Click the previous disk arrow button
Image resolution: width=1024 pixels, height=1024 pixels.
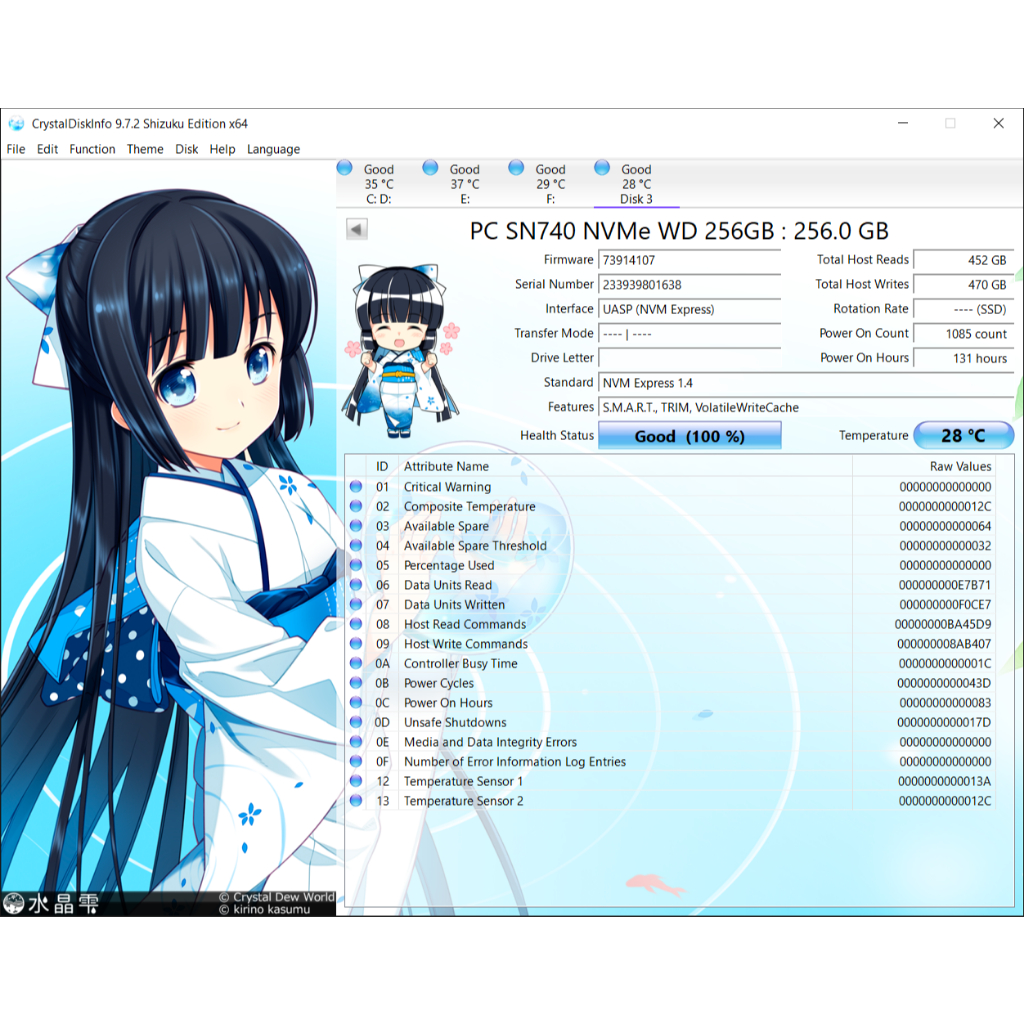tap(357, 230)
